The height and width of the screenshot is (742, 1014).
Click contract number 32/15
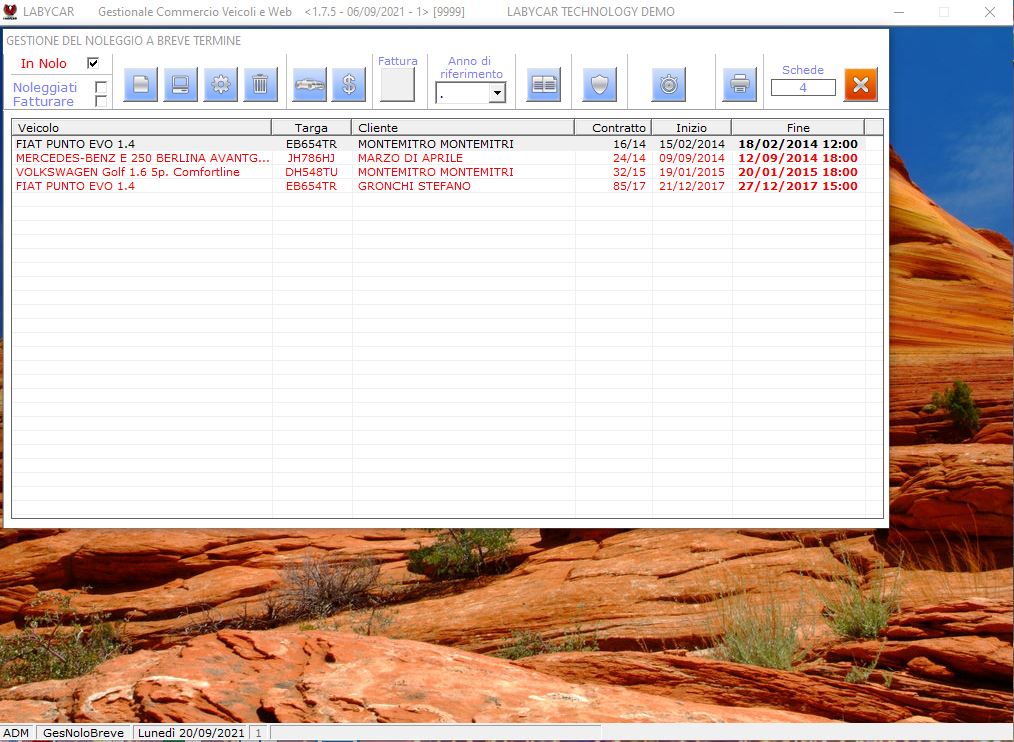pos(629,172)
